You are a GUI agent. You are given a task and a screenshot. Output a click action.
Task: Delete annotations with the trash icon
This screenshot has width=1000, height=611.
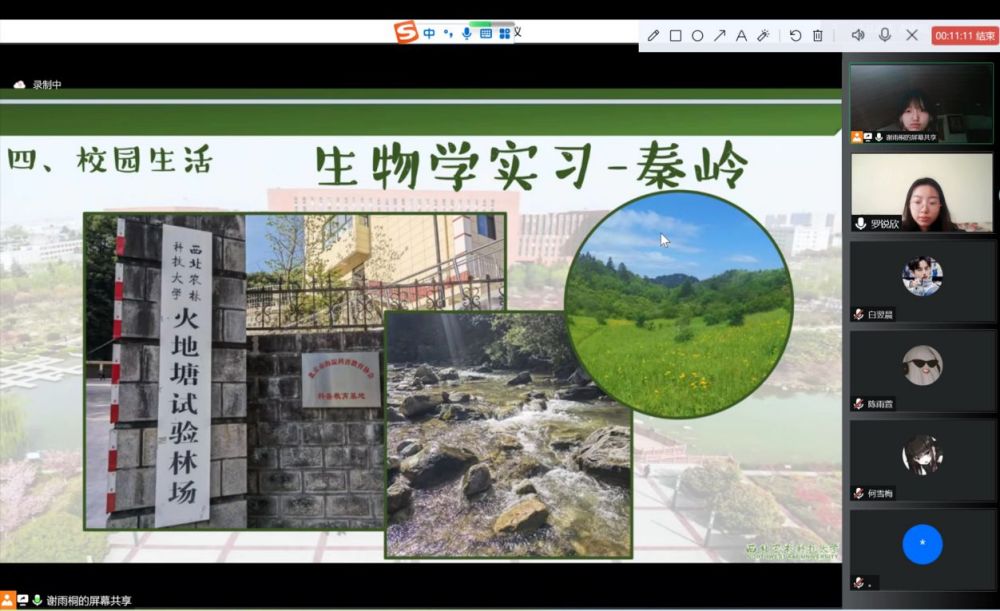(817, 35)
